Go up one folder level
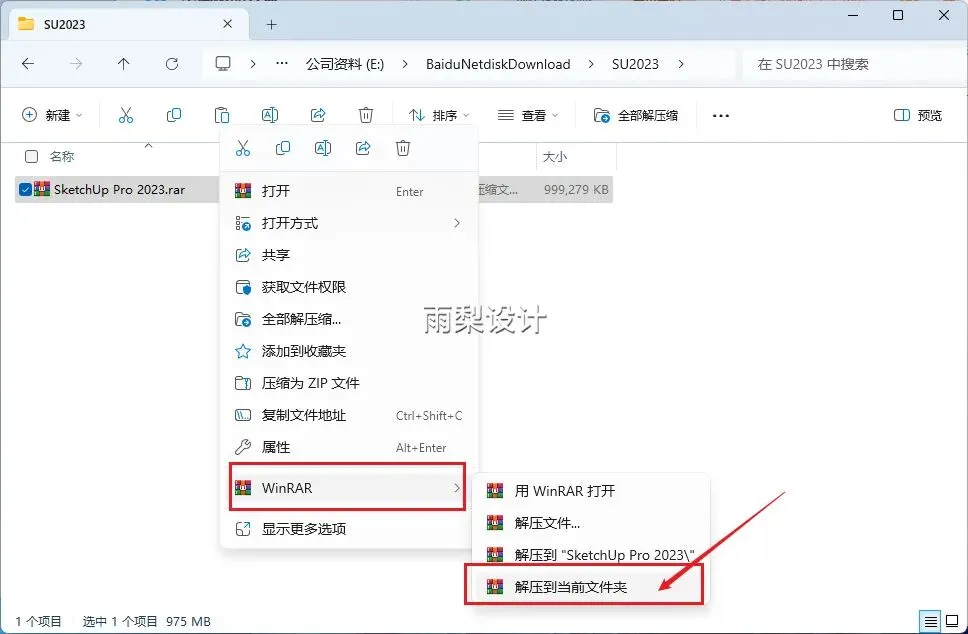The image size is (968, 634). [123, 64]
